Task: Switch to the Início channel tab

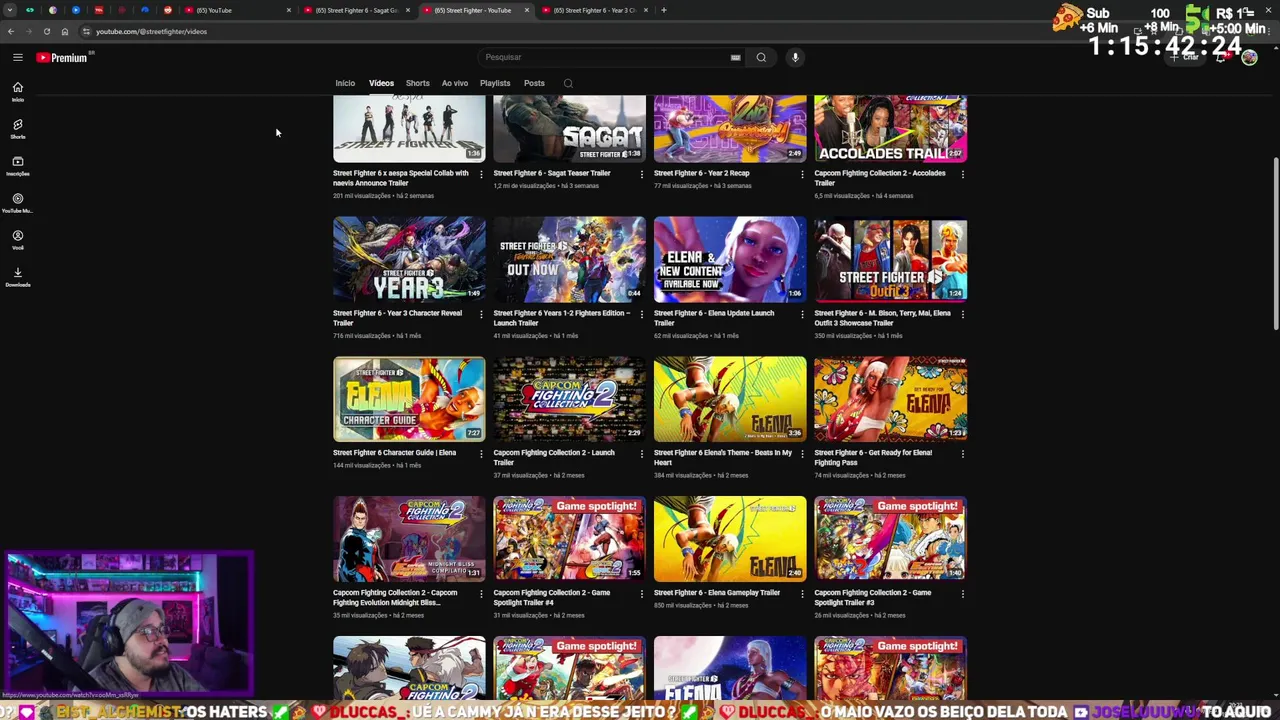Action: 345,83
